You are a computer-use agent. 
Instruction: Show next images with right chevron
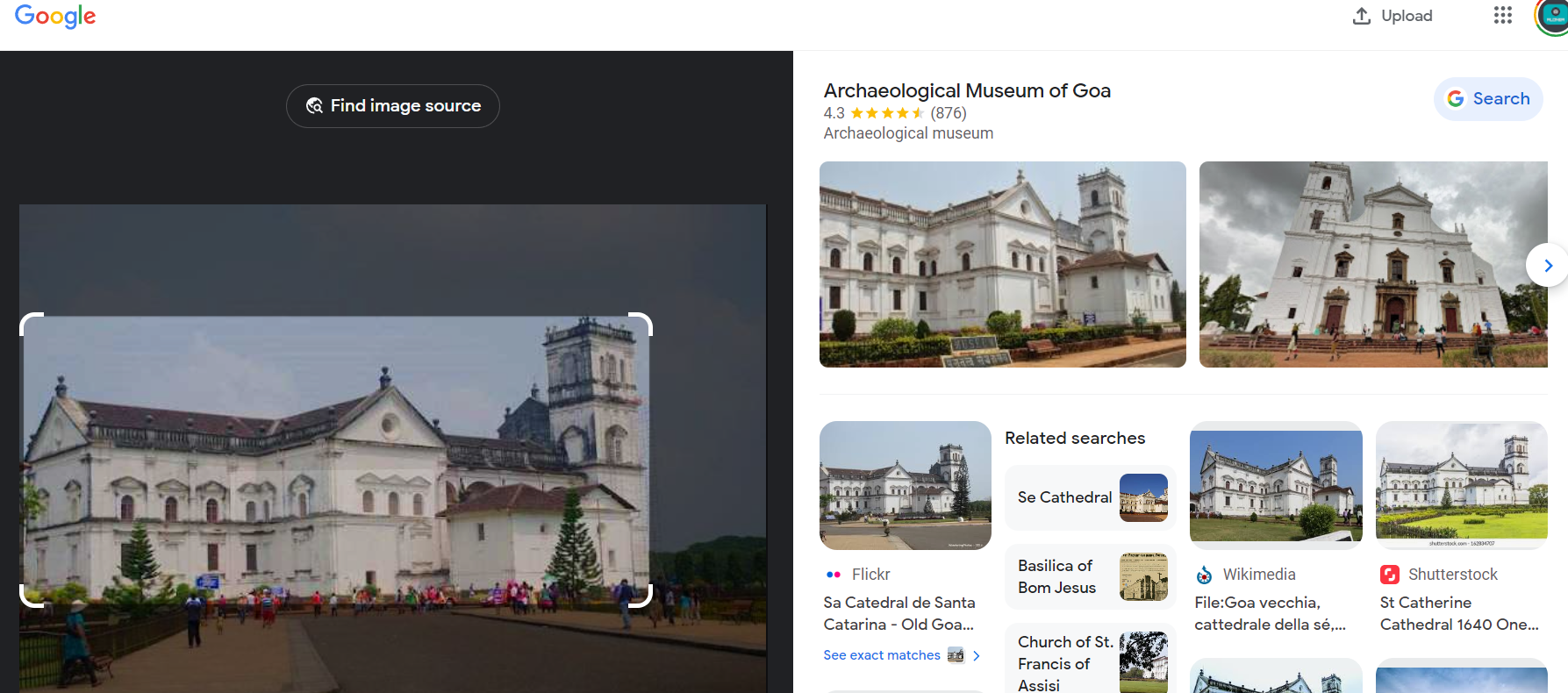click(1548, 265)
